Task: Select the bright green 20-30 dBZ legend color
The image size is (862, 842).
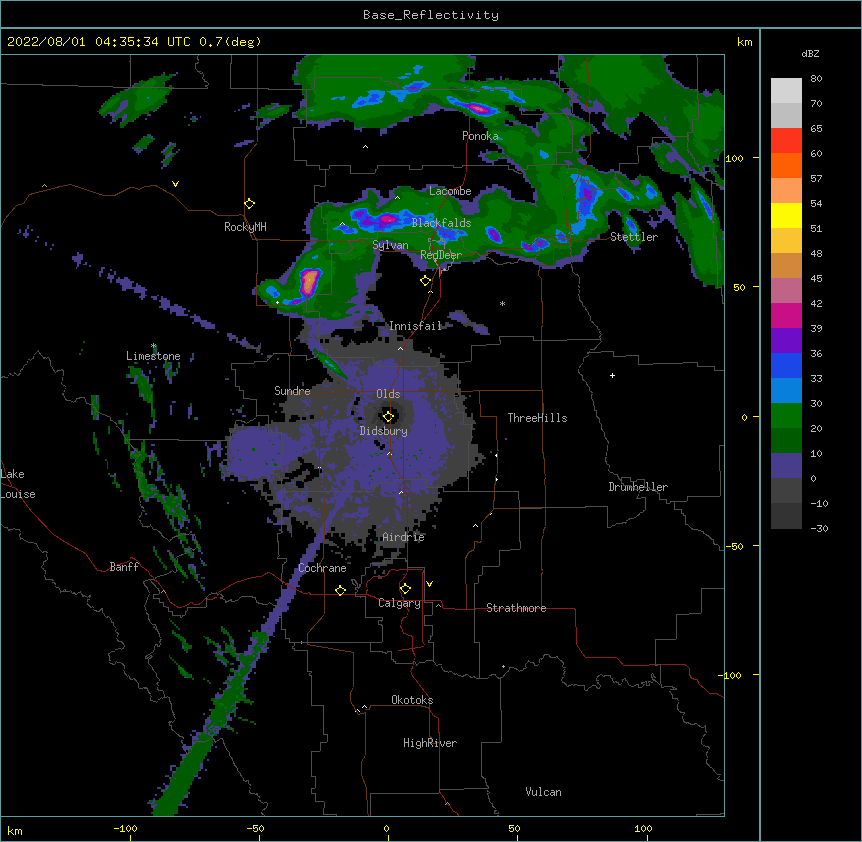Action: point(786,416)
